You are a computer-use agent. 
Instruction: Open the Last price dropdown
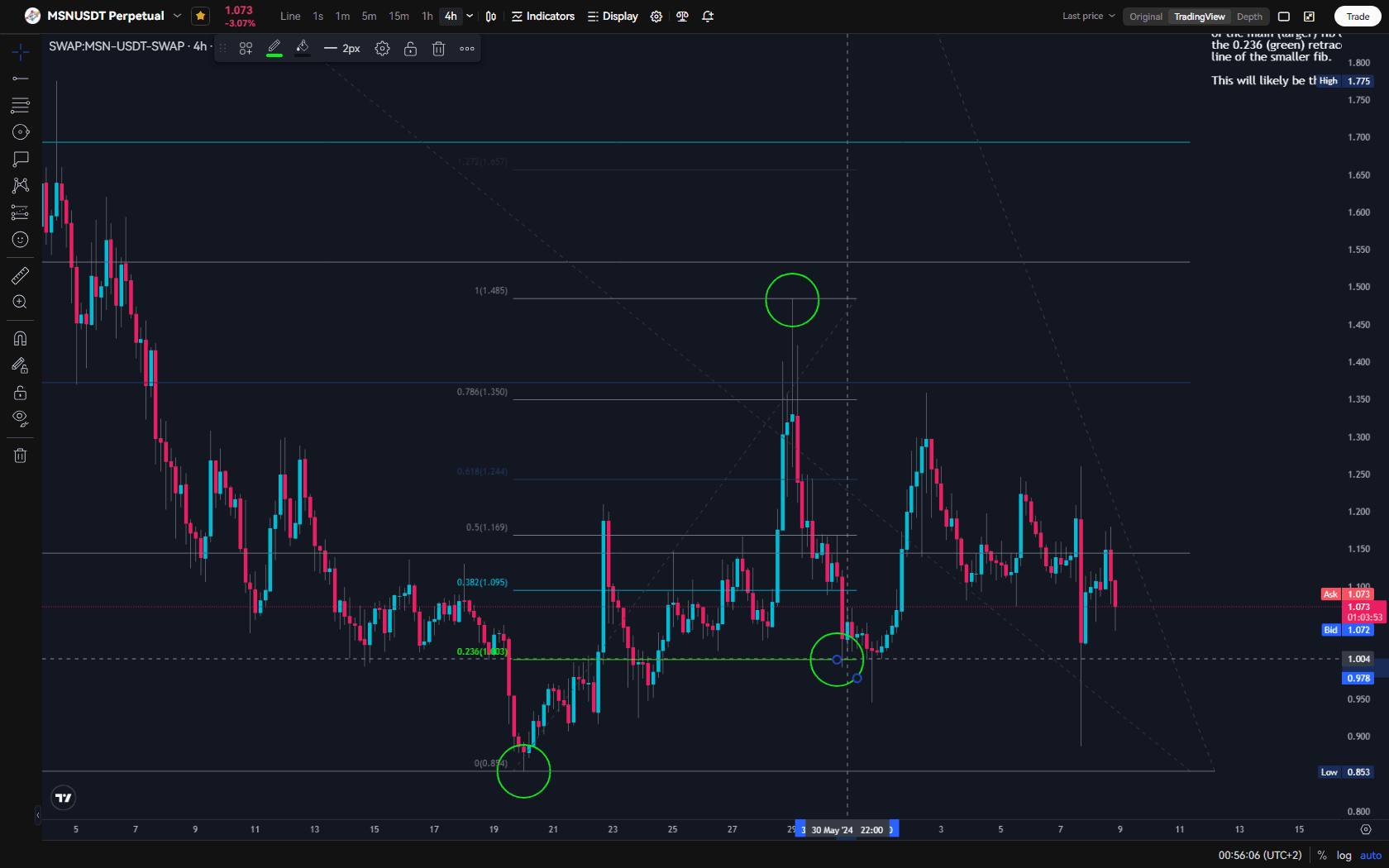pyautogui.click(x=1089, y=17)
